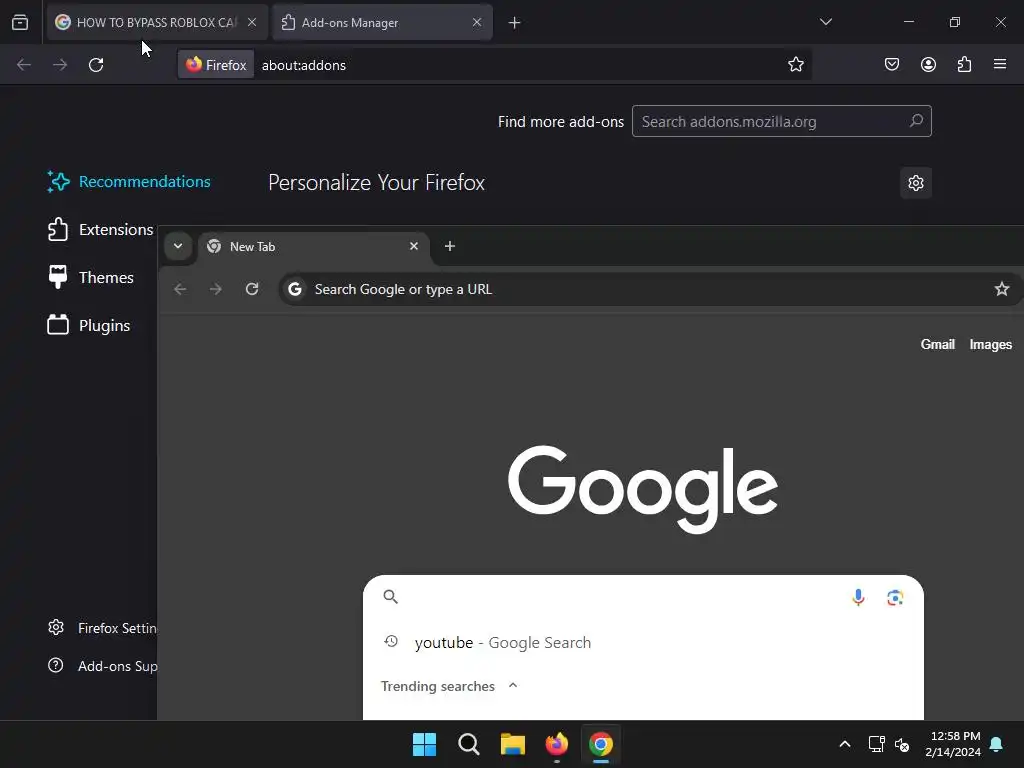Viewport: 1024px width, 768px height.
Task: Open the add-ons tools gear menu
Action: (x=916, y=183)
